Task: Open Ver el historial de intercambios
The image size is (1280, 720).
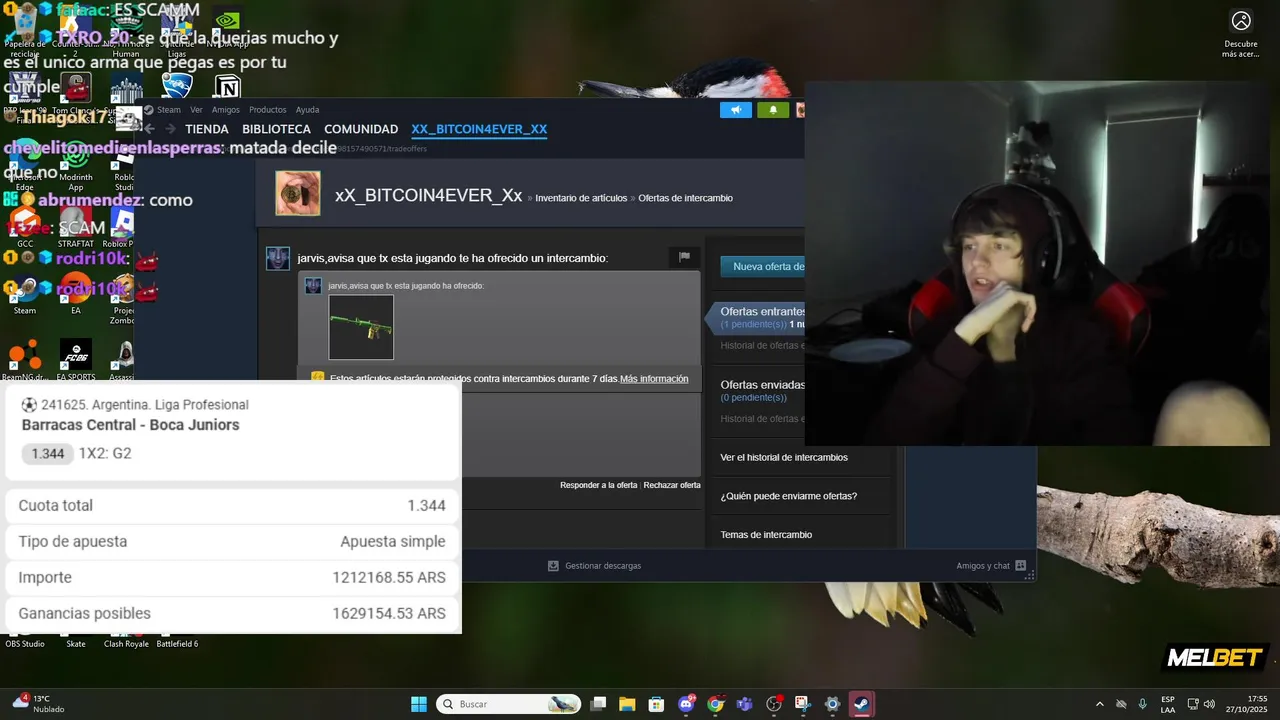Action: click(784, 457)
